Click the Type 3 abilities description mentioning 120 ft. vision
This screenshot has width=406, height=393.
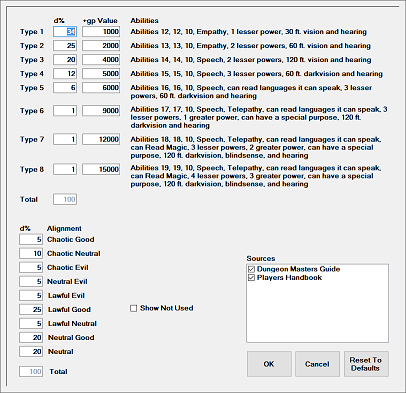251,60
